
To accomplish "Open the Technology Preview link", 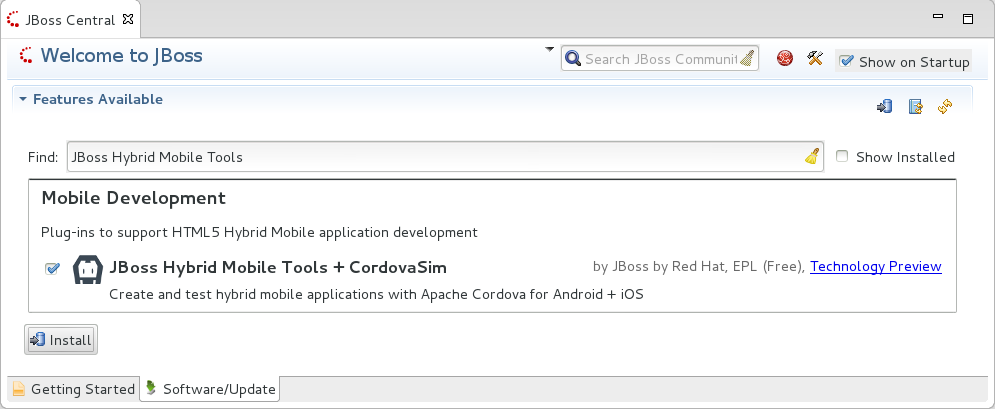I will click(876, 266).
